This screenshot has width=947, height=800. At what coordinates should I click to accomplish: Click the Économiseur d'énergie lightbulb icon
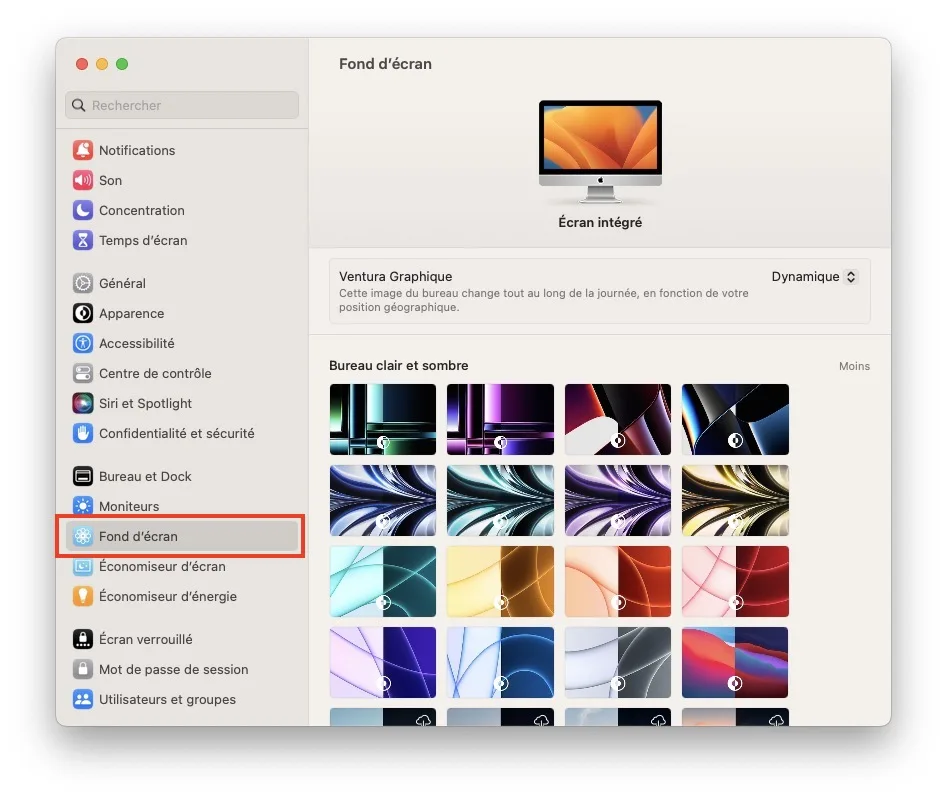click(83, 596)
